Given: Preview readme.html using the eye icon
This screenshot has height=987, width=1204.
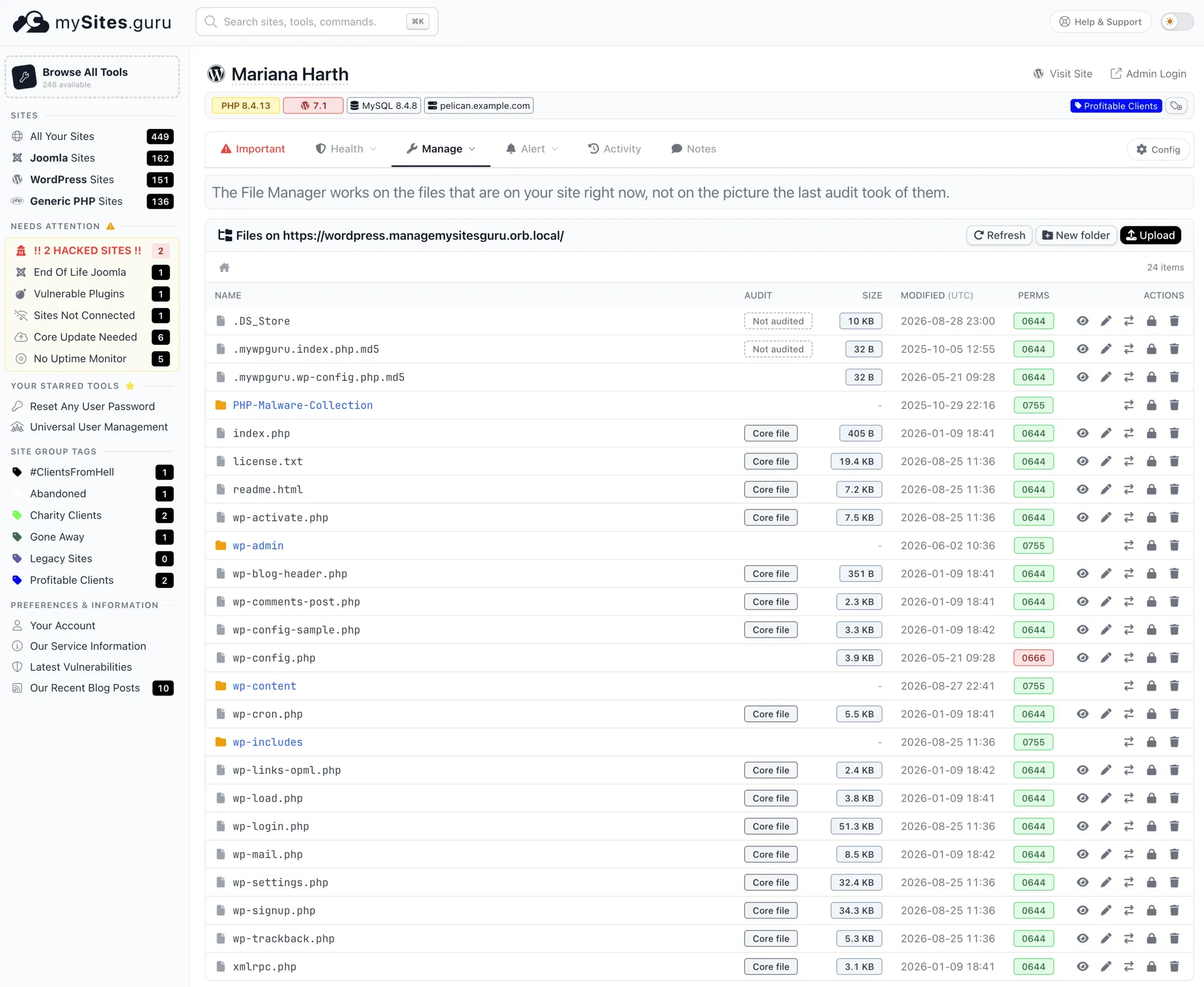Looking at the screenshot, I should click(1083, 490).
